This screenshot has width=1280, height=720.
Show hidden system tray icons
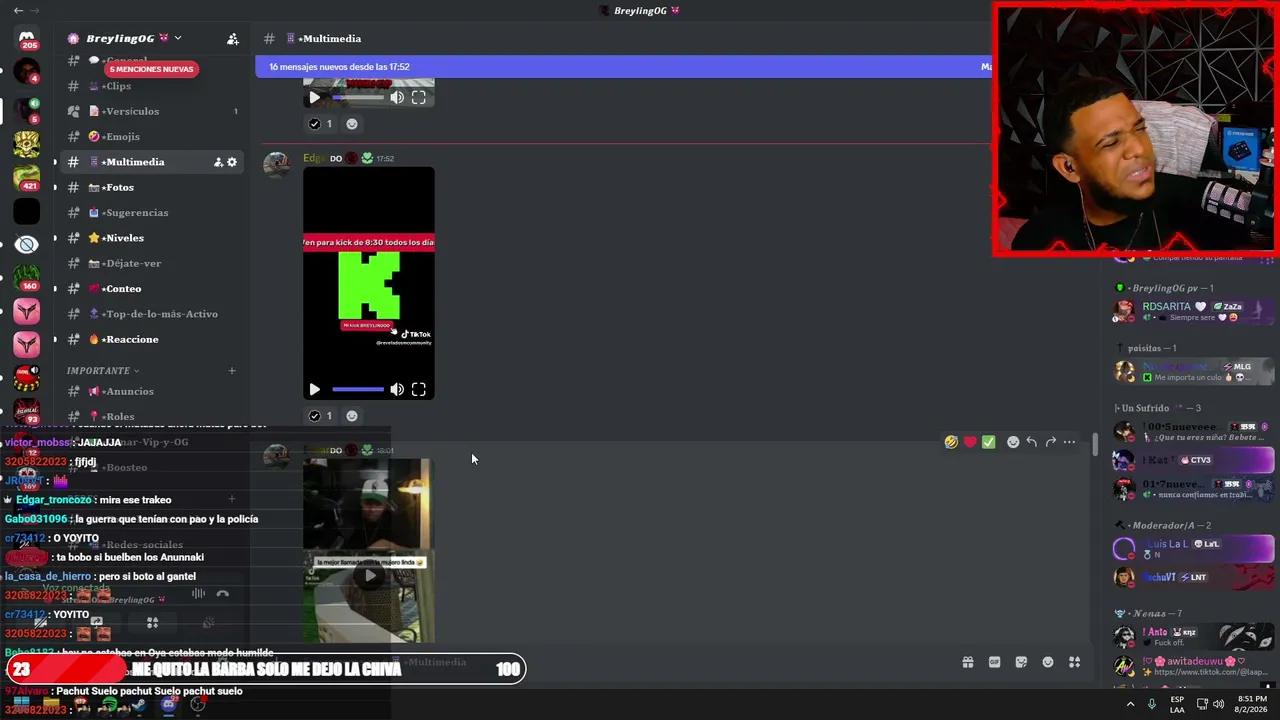click(1131, 704)
